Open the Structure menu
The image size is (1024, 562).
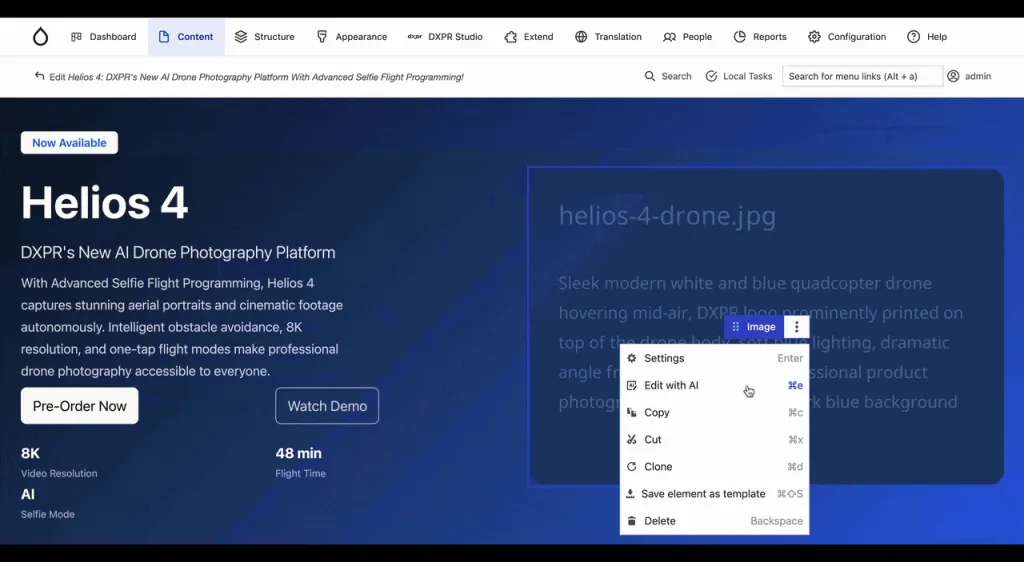[x=264, y=37]
